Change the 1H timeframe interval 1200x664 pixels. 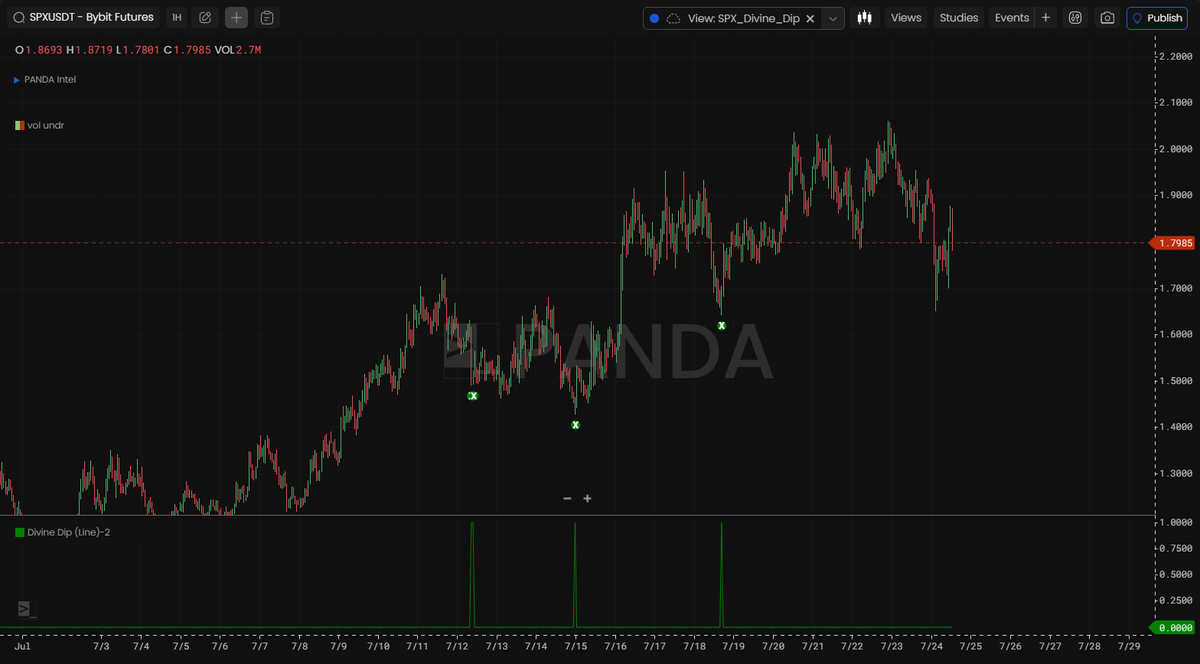click(176, 17)
